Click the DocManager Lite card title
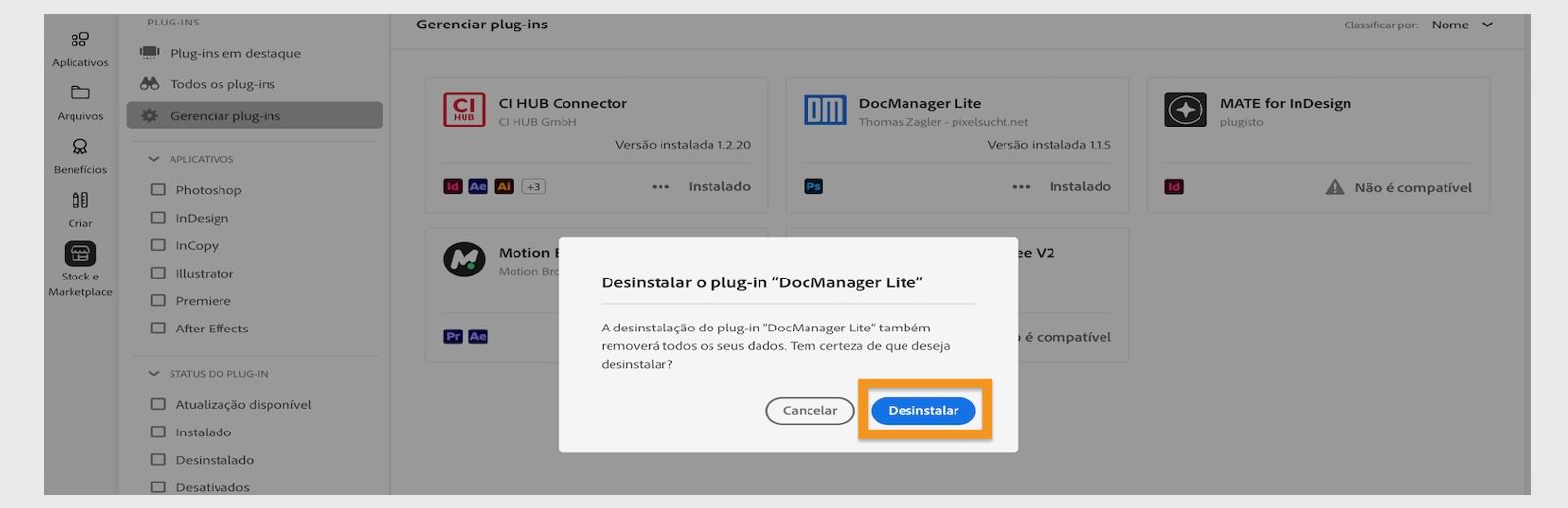Image resolution: width=1568 pixels, height=508 pixels. pos(920,103)
